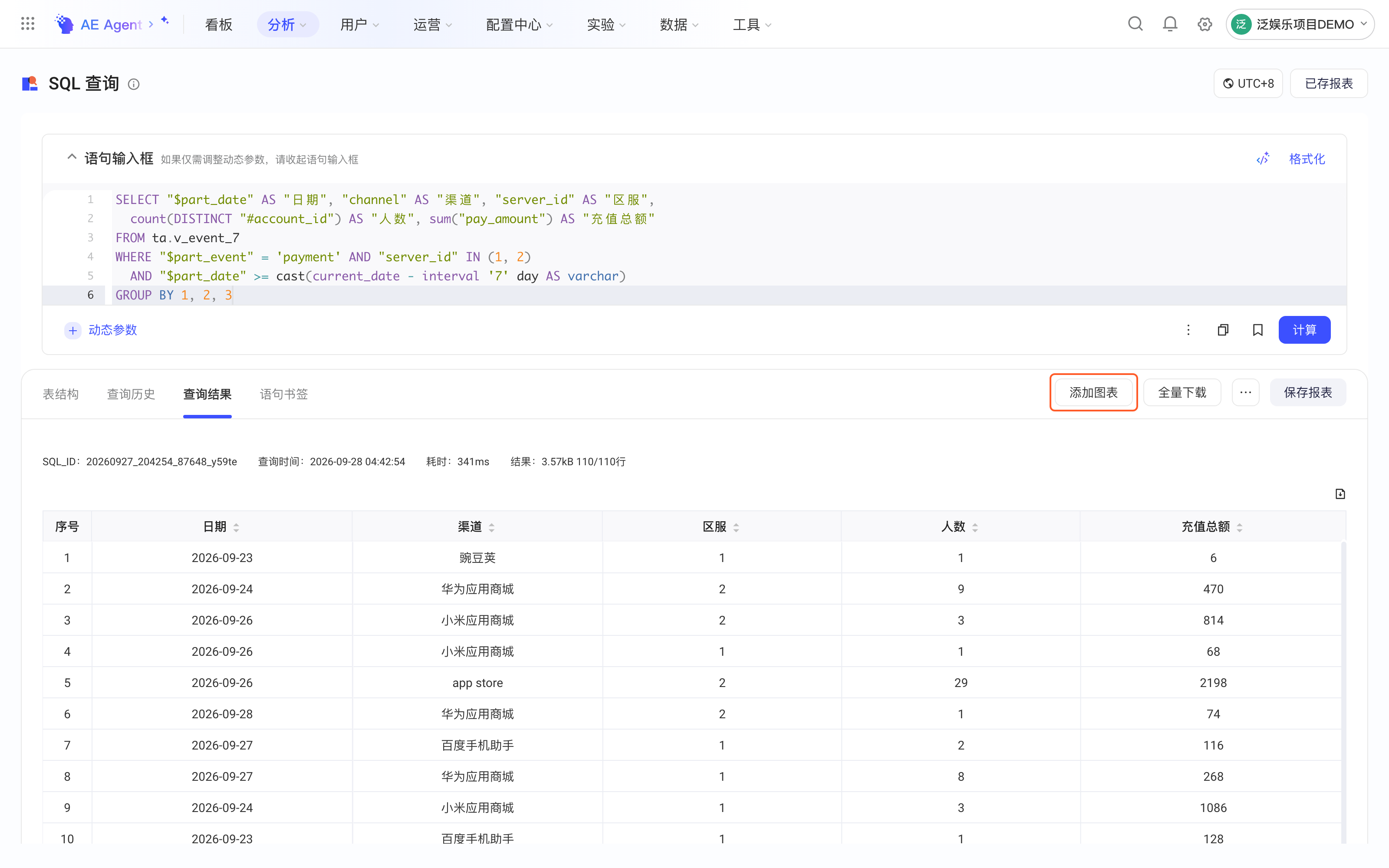Viewport: 1389px width, 868px height.
Task: Open the settings gear icon
Action: (x=1204, y=24)
